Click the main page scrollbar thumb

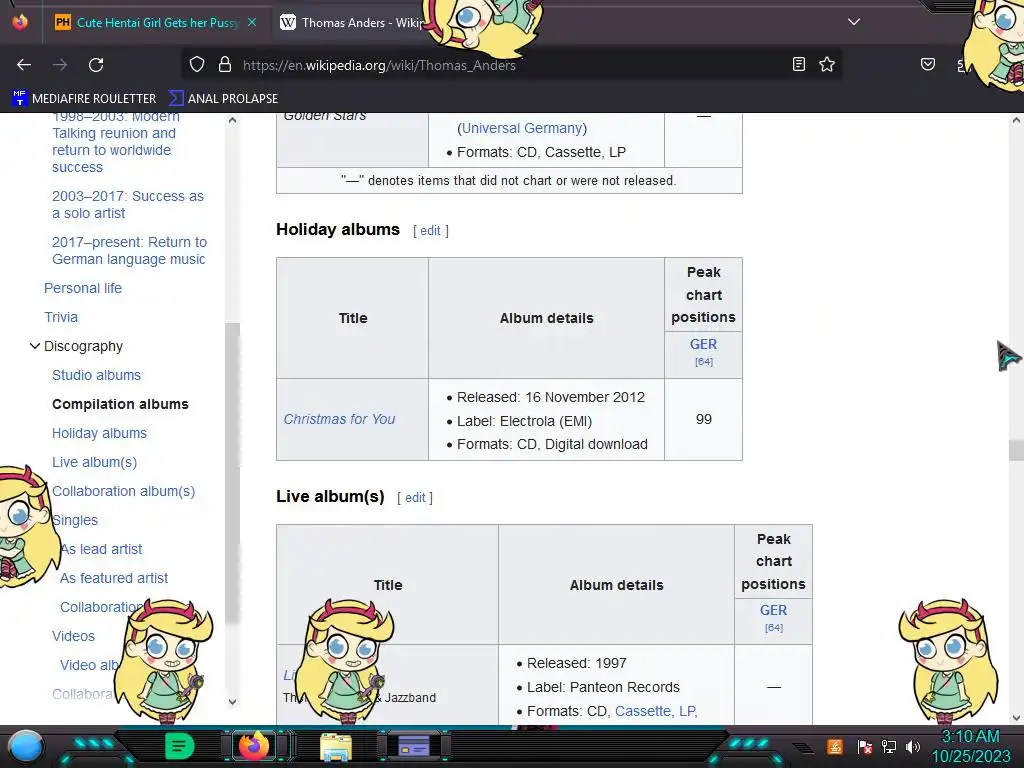click(1016, 450)
